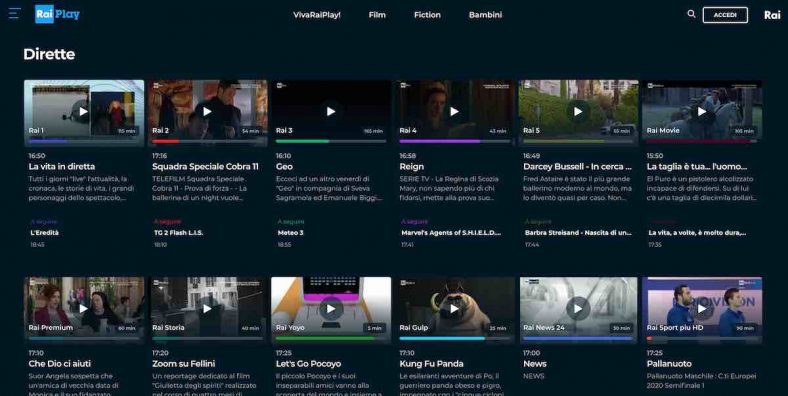Play the Rai Storia live stream
This screenshot has height=396, width=788.
(x=207, y=309)
